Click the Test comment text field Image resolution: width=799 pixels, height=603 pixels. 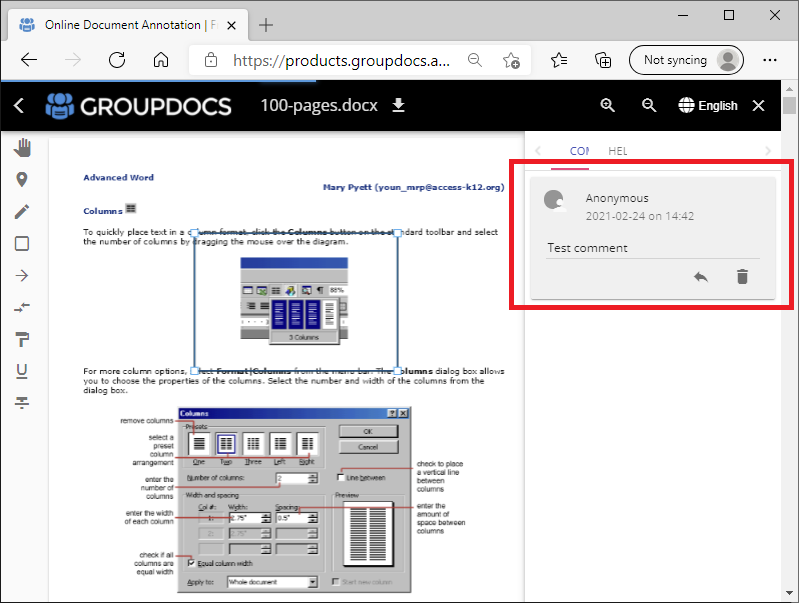652,248
